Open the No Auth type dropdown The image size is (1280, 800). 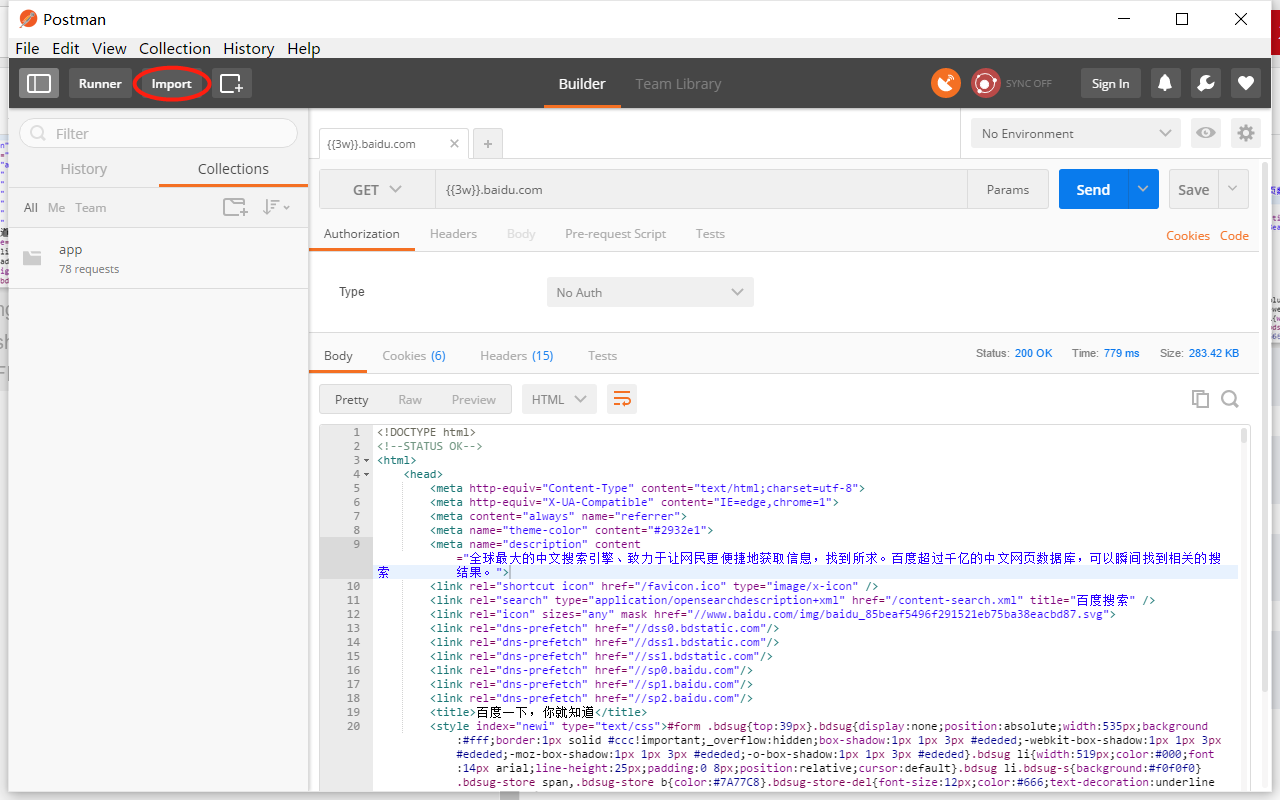click(650, 292)
